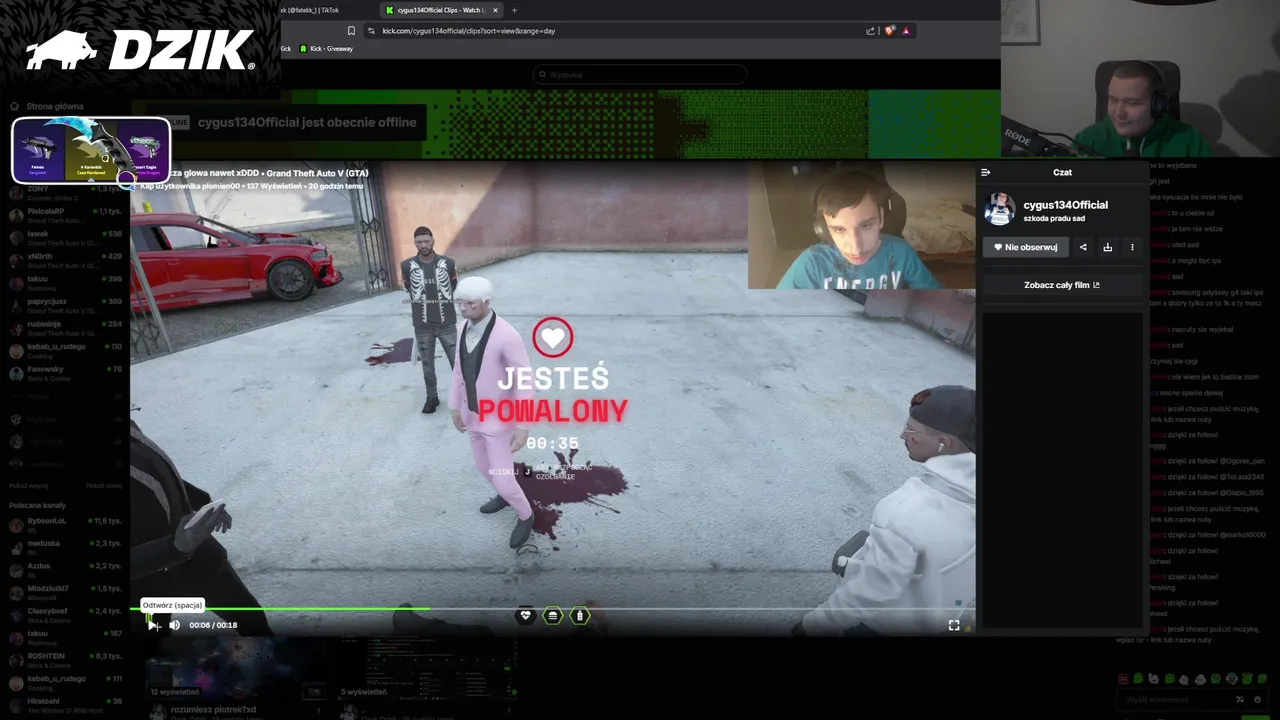Open the Brave shields icon
Viewport: 1280px width, 720px height.
(889, 31)
